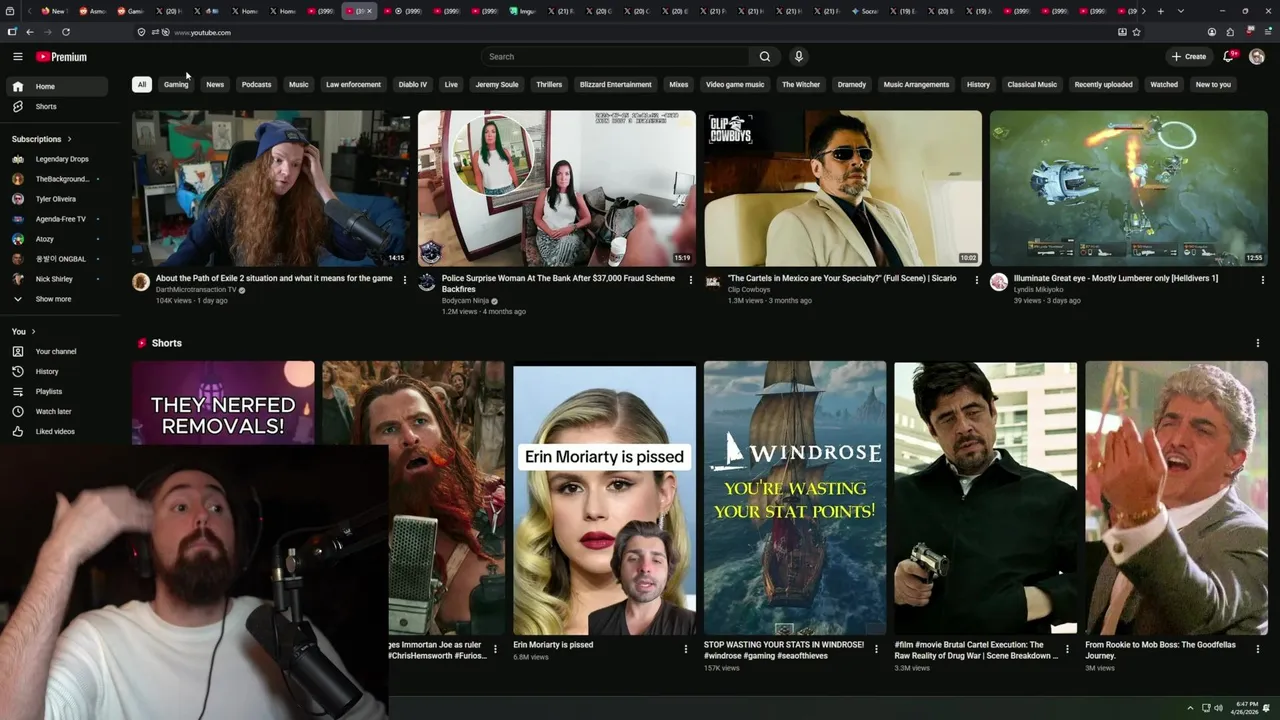Open browser account profile icon
Image resolution: width=1280 pixels, height=720 pixels.
pyautogui.click(x=1212, y=32)
